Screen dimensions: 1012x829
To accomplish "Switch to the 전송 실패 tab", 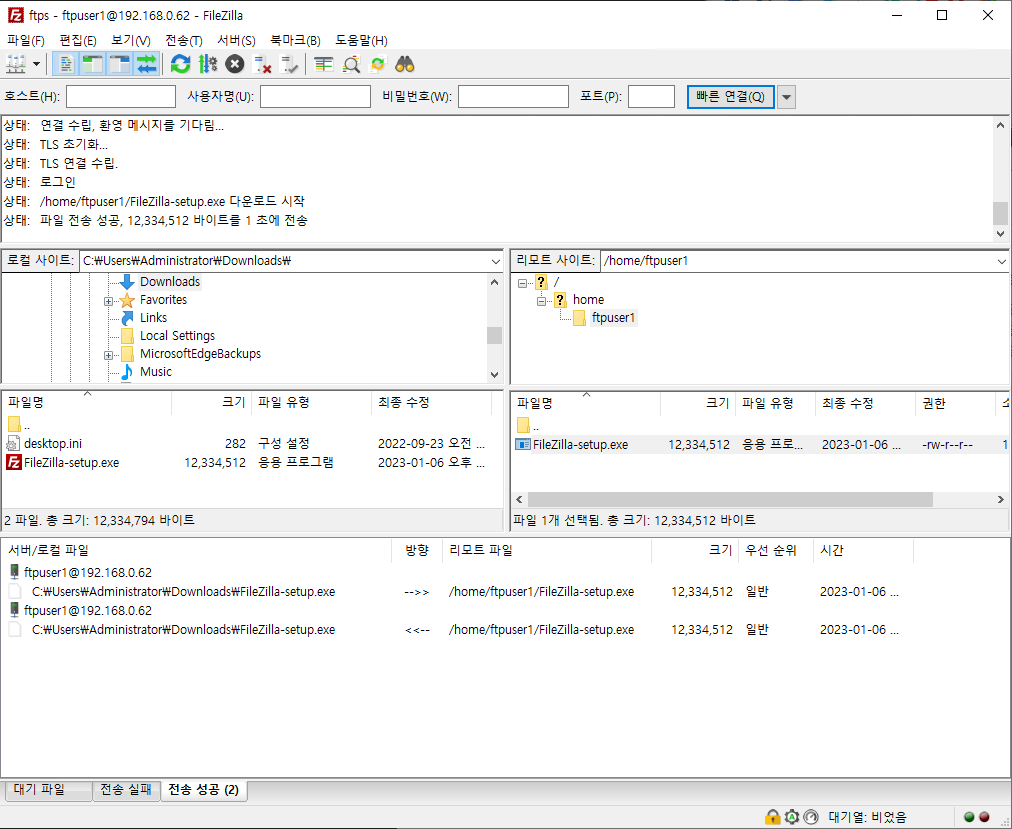I will coord(126,789).
